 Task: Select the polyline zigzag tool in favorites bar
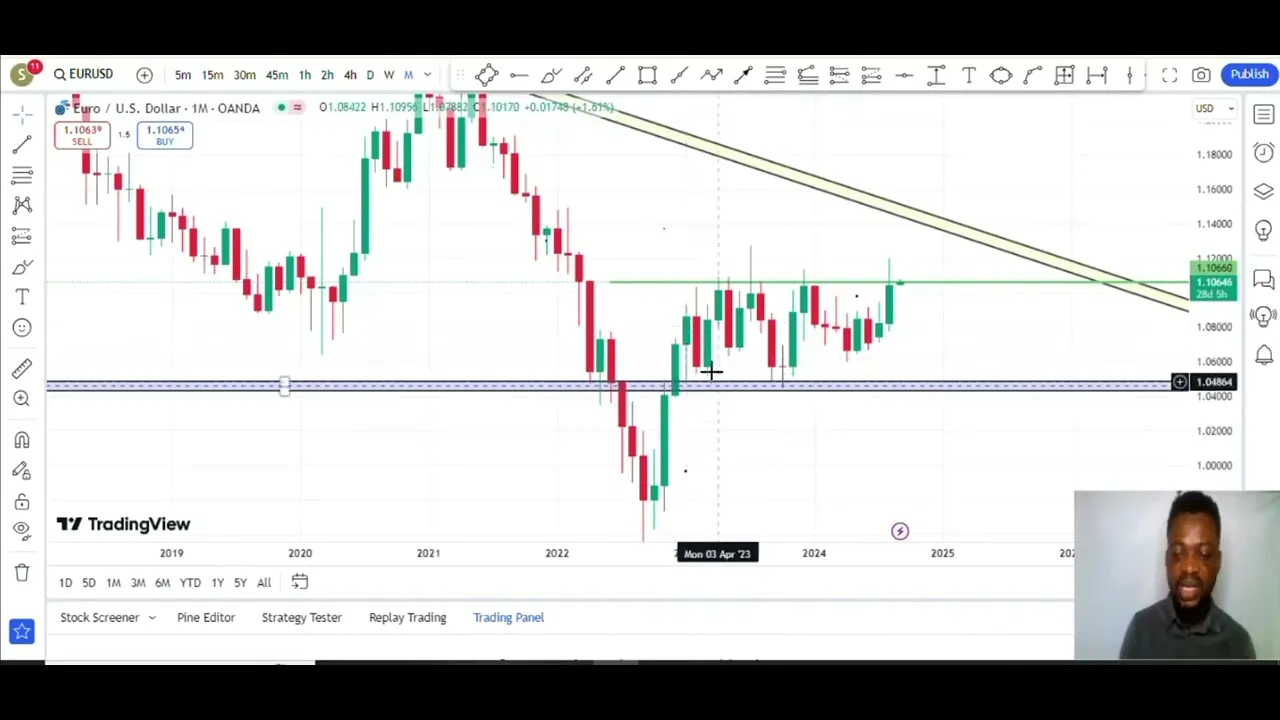pos(711,75)
